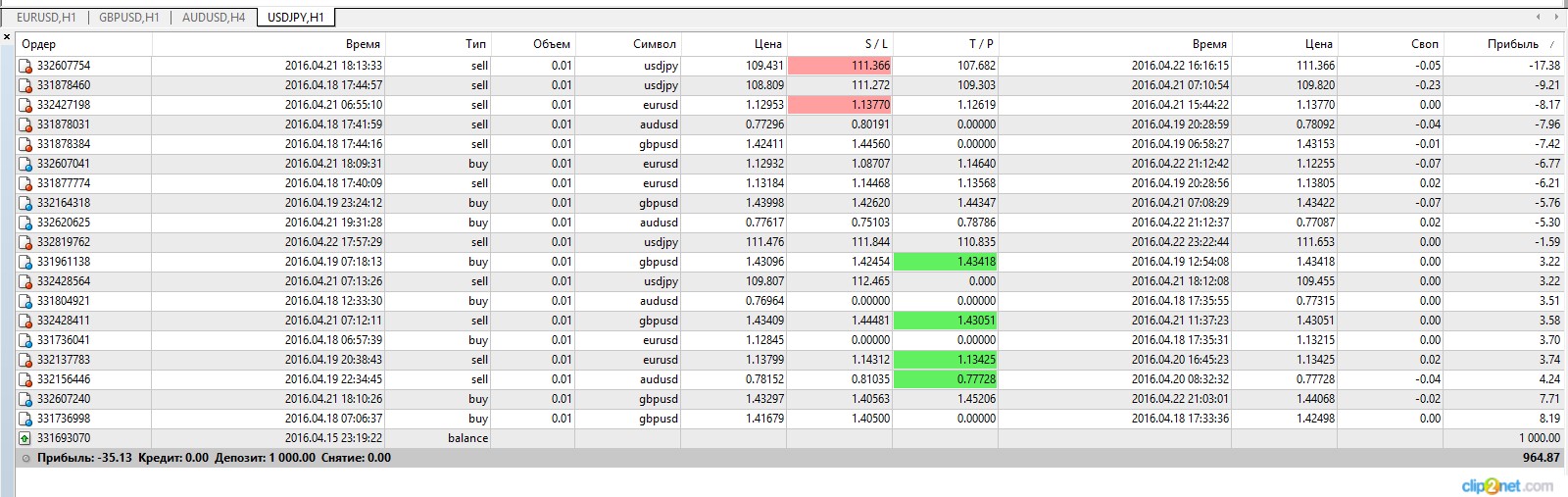Click the round icon in the summary row

(x=25, y=458)
